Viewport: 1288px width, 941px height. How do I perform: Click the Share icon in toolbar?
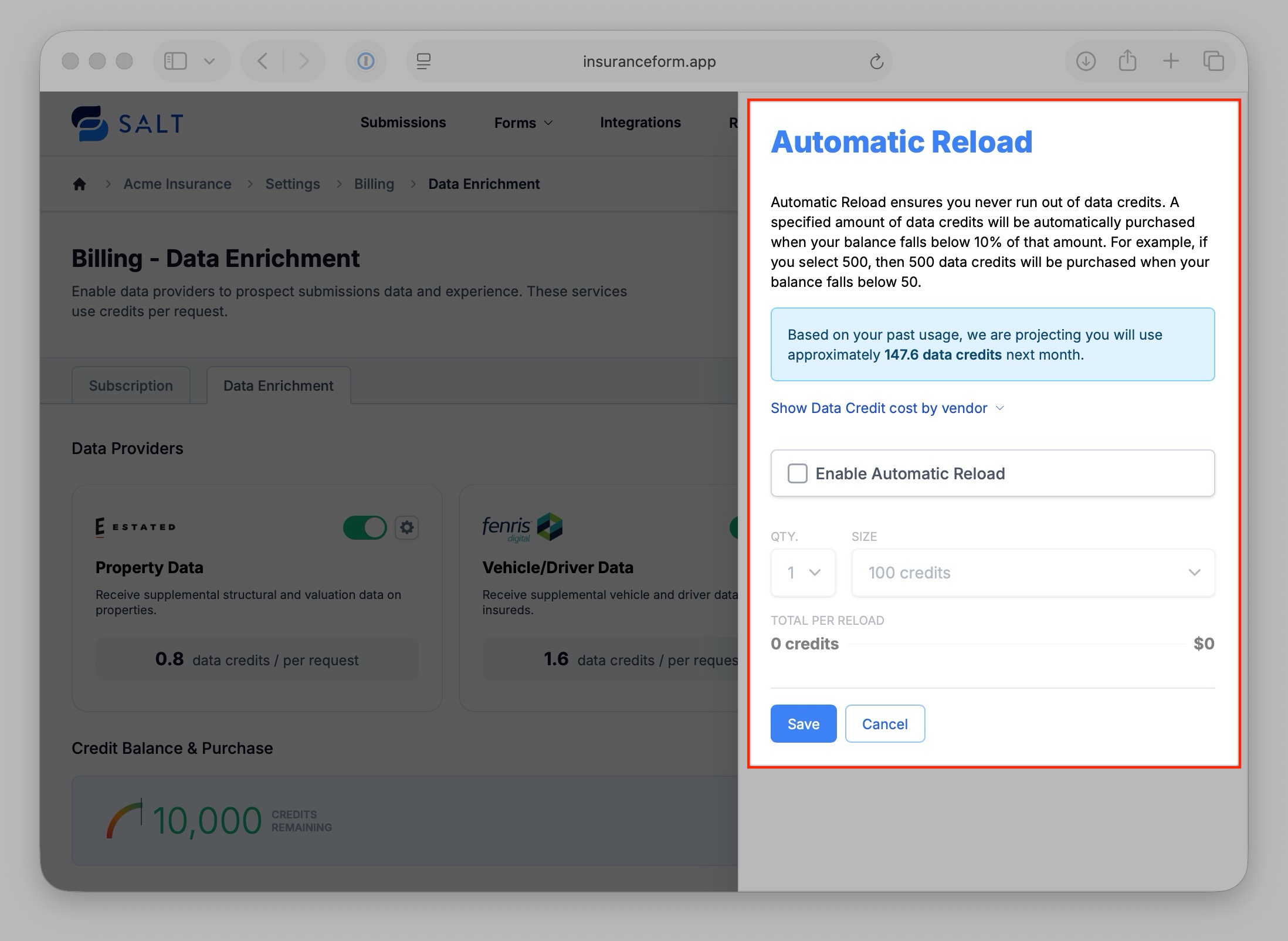click(1127, 61)
